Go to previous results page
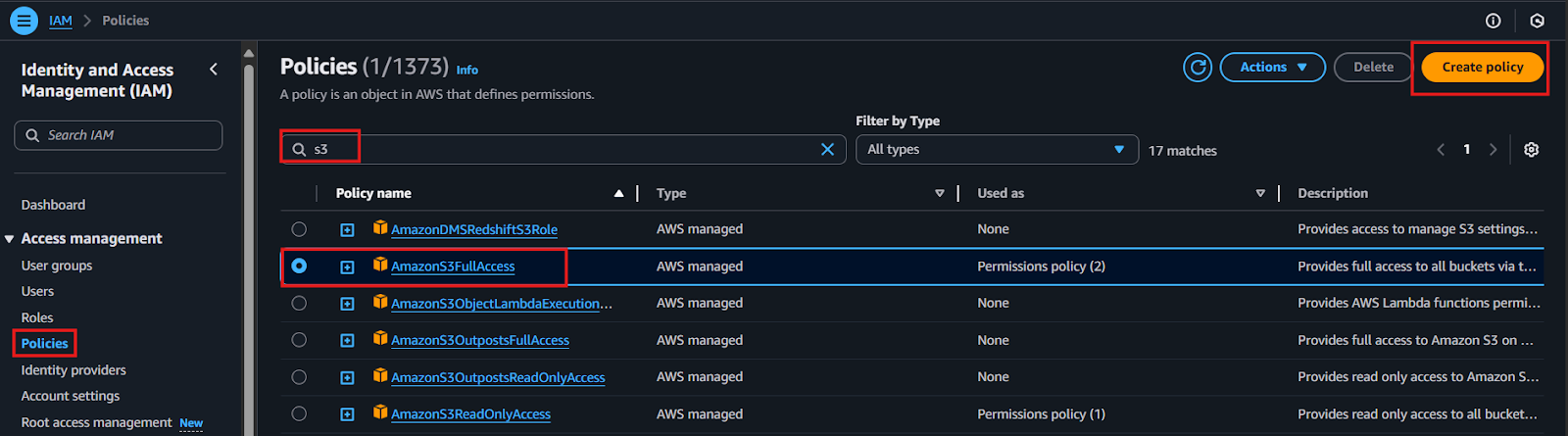The height and width of the screenshot is (436, 1568). (1441, 149)
